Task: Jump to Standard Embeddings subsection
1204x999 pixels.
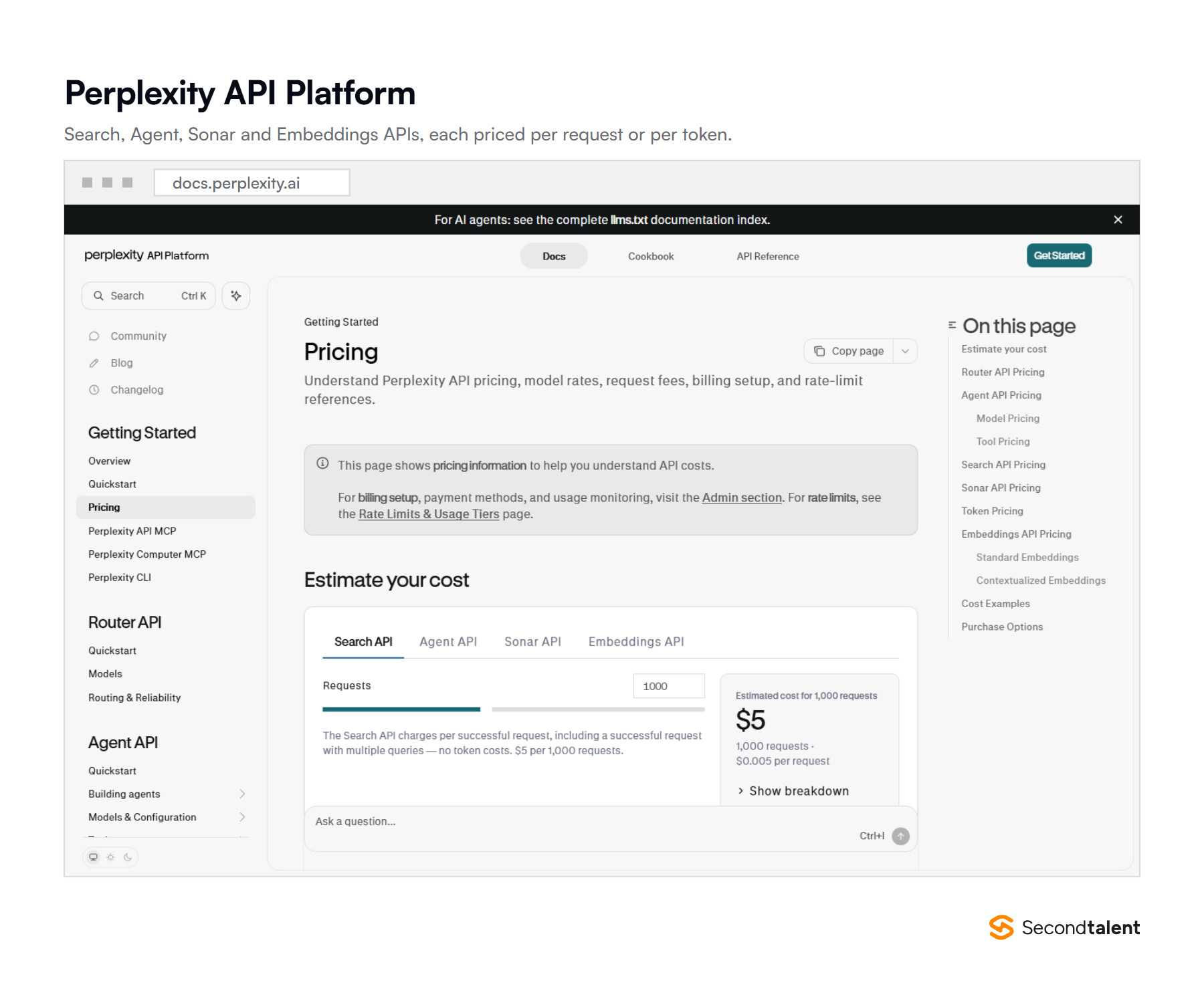Action: click(1027, 558)
